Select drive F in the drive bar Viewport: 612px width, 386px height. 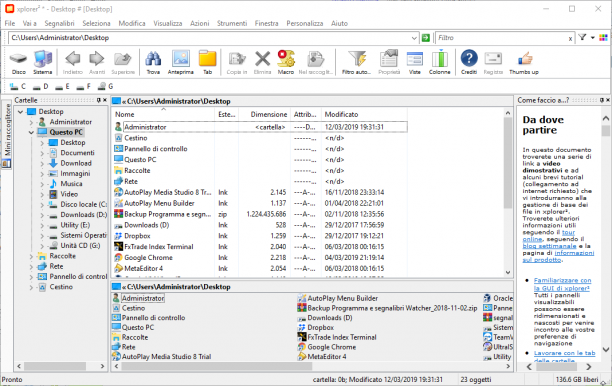[x=84, y=86]
